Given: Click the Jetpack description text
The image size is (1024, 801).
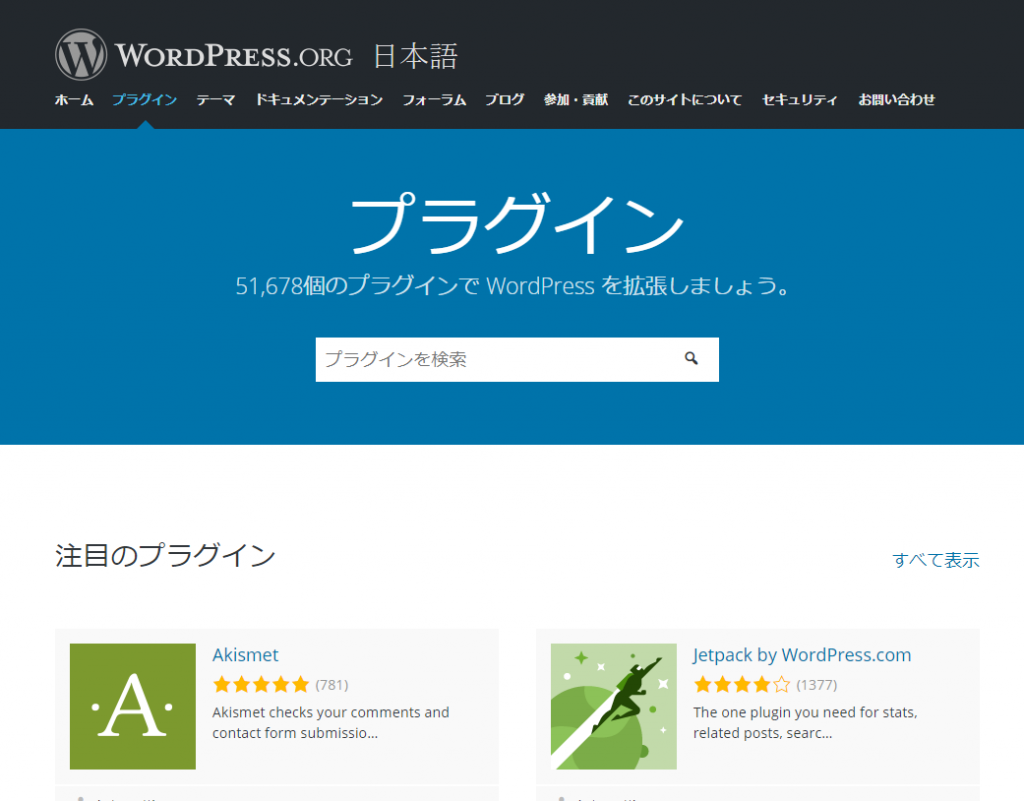Looking at the screenshot, I should click(x=805, y=723).
